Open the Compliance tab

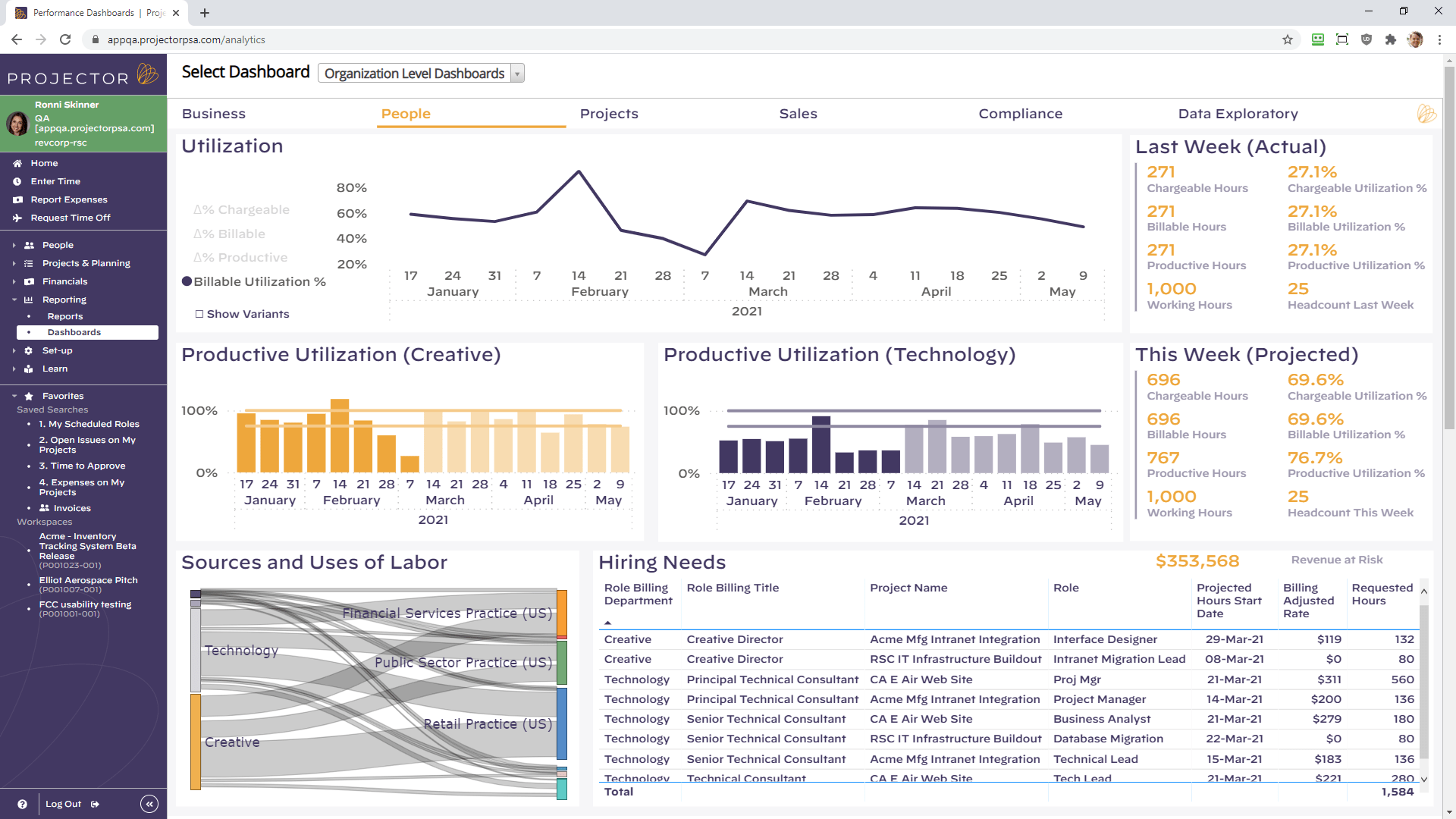pos(1021,114)
